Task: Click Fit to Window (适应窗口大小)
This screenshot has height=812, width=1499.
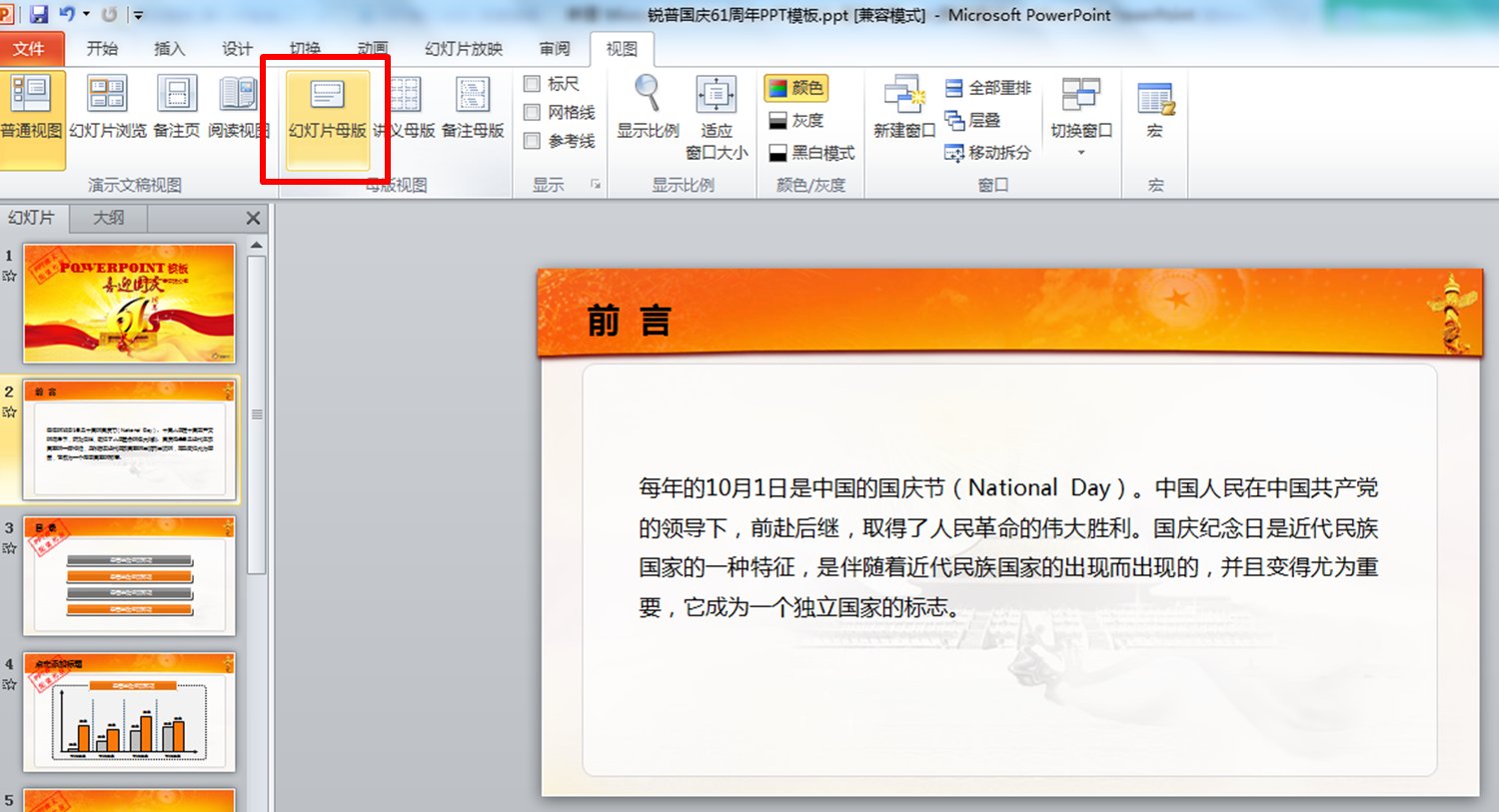Action: (716, 118)
